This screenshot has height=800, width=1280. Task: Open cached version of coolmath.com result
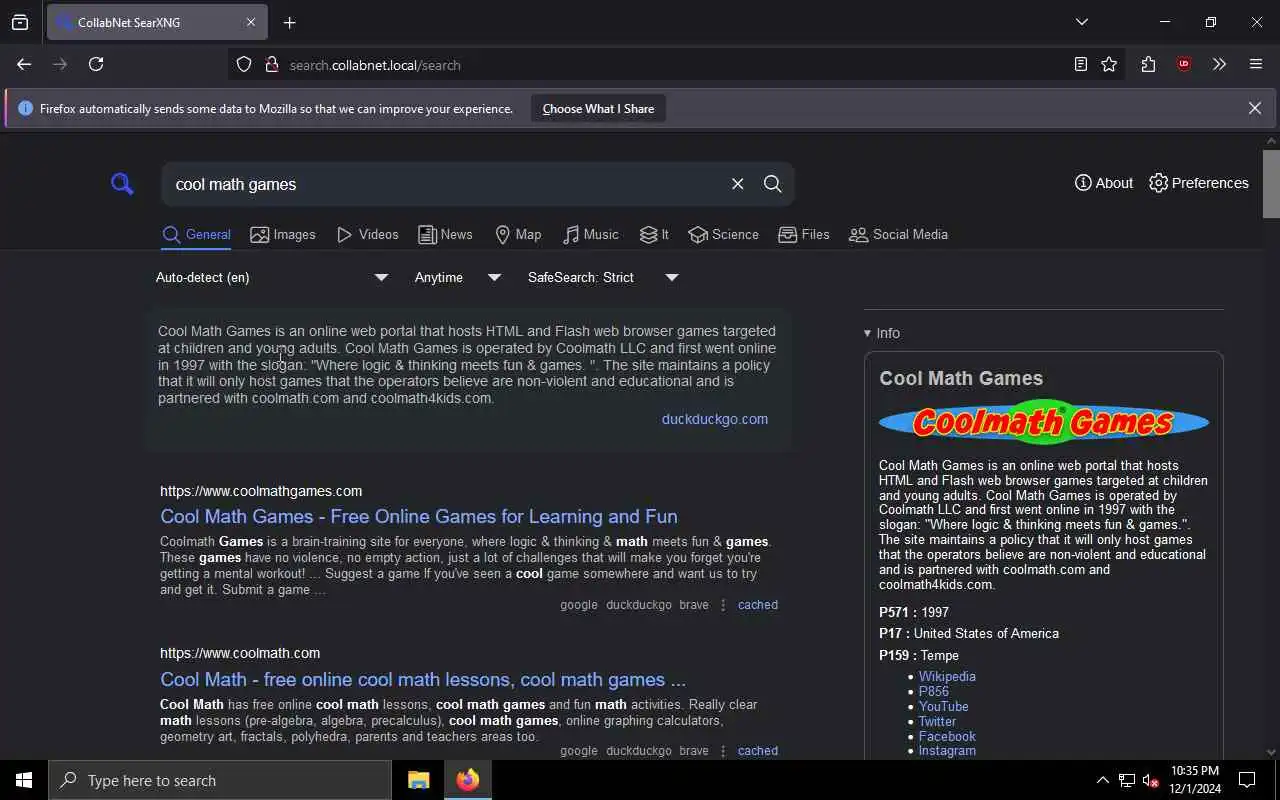coord(758,751)
